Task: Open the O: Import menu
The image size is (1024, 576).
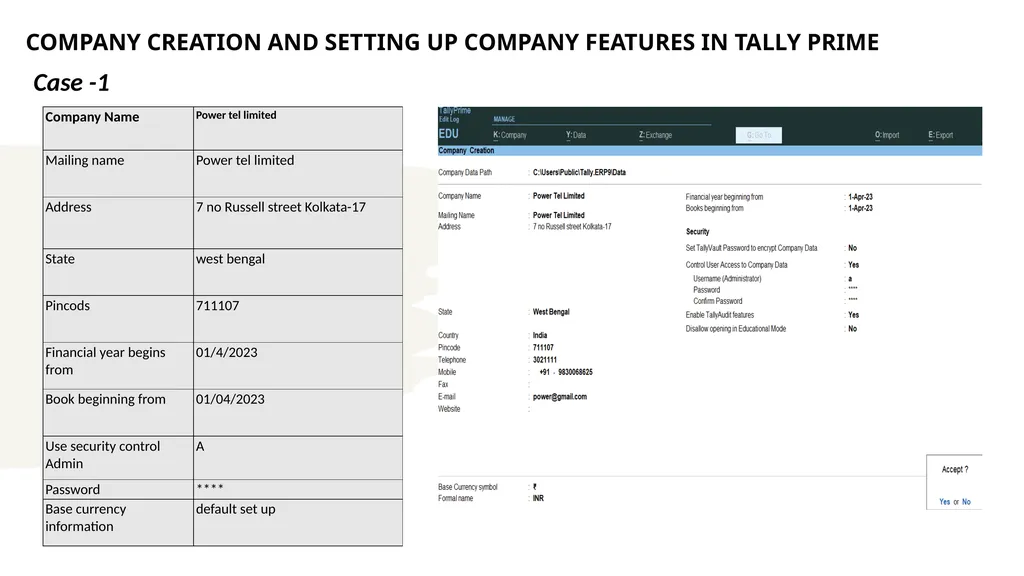Action: 887,135
